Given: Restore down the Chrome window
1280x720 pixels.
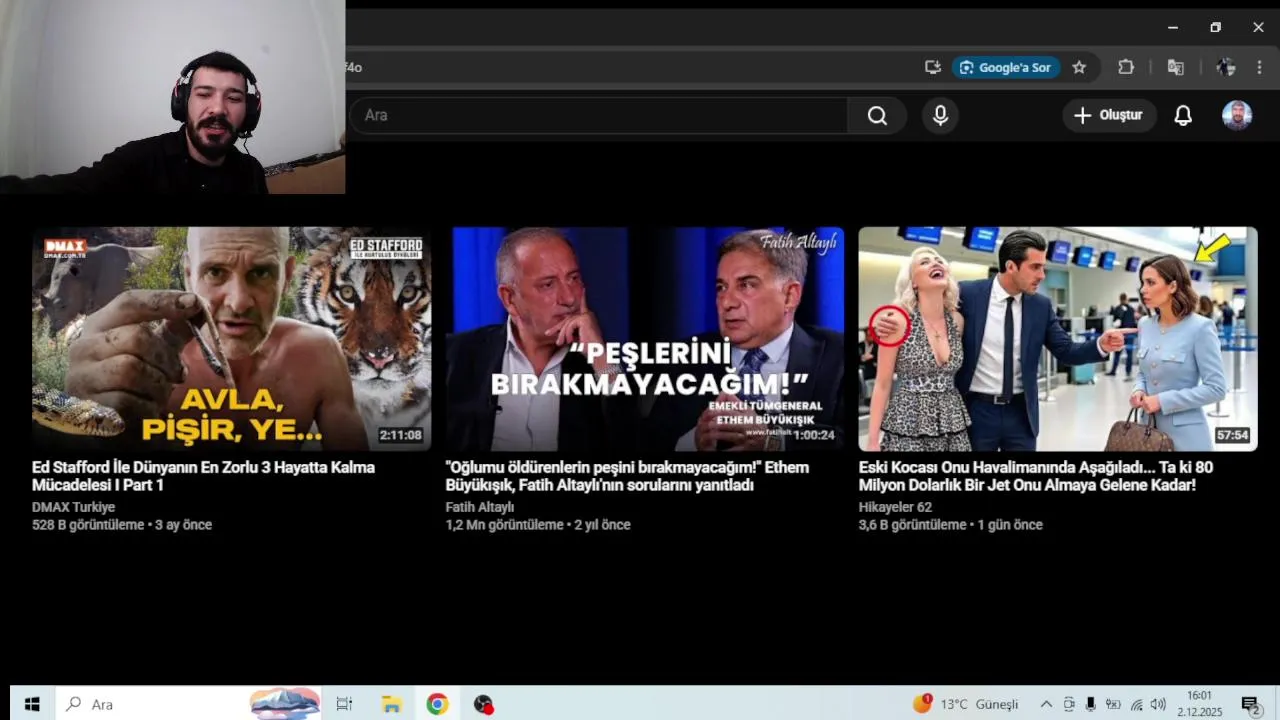Looking at the screenshot, I should tap(1216, 28).
